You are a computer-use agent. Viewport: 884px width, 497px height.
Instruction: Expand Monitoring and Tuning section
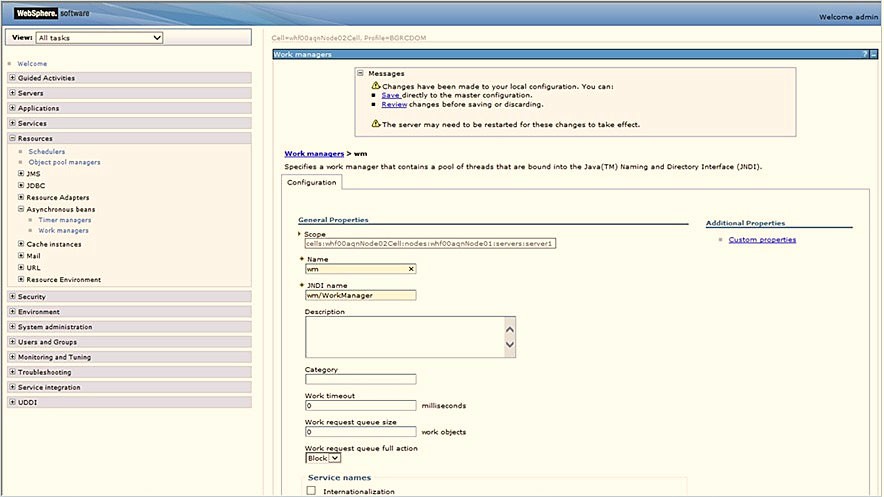(12, 357)
